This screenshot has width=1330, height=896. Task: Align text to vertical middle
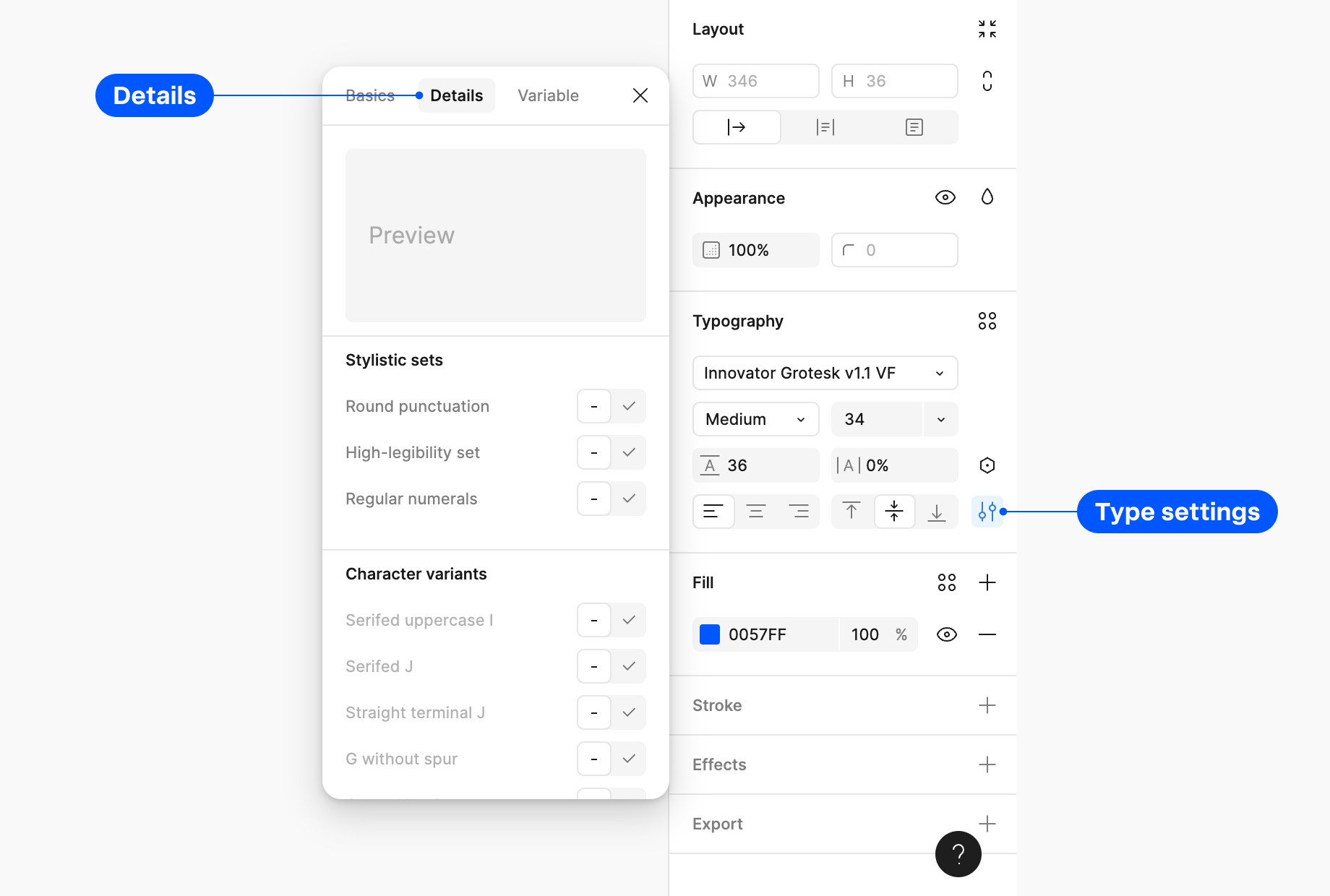coord(894,512)
